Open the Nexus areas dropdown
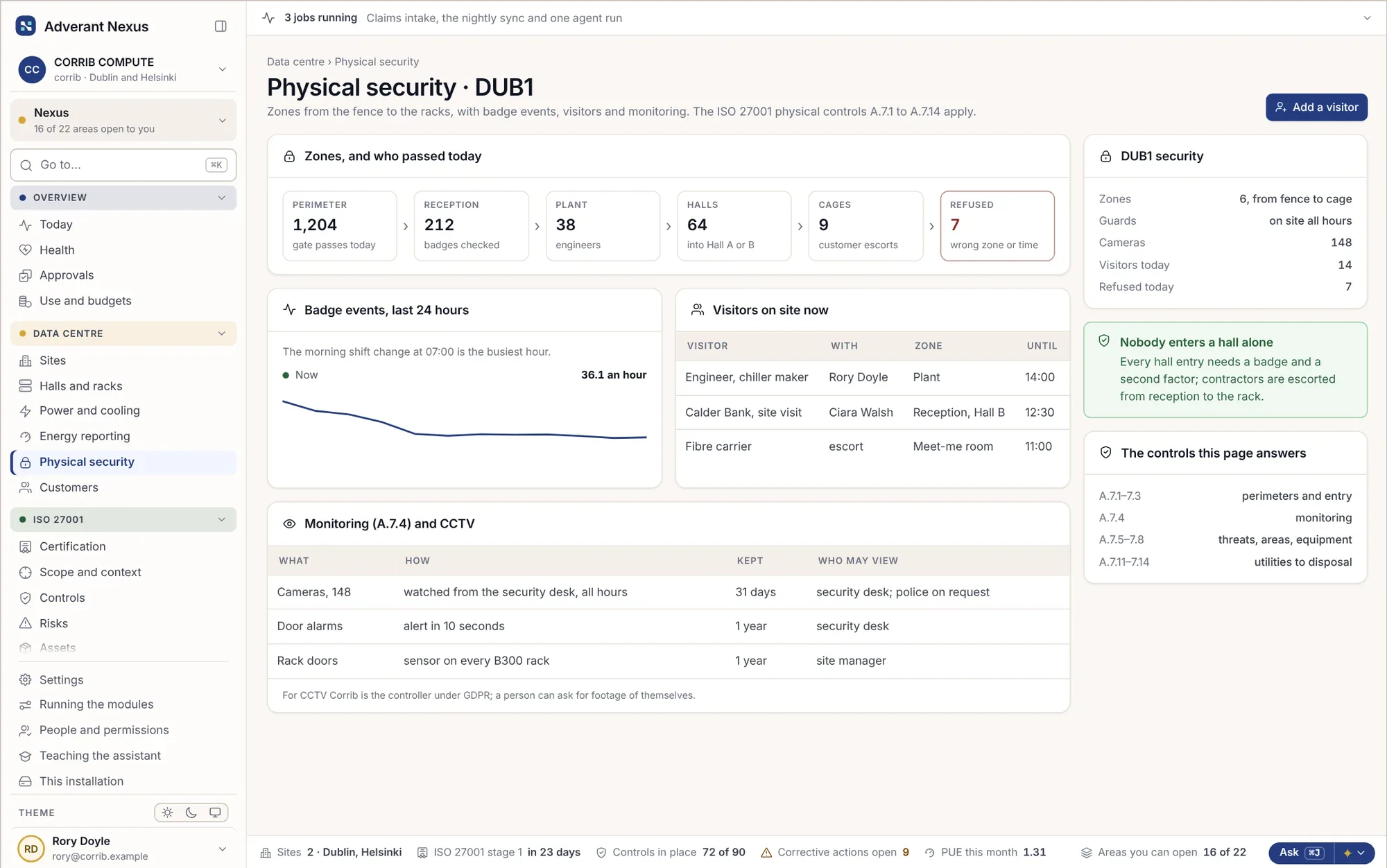The height and width of the screenshot is (868, 1387). (x=123, y=120)
